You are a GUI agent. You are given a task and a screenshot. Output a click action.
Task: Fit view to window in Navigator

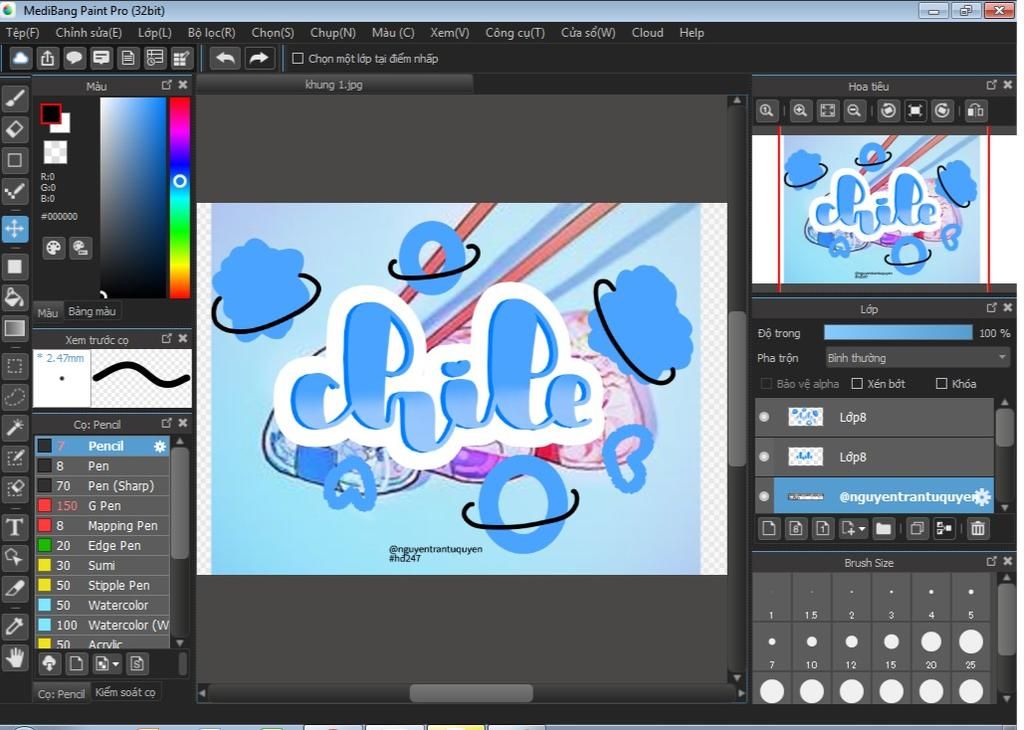tap(827, 110)
